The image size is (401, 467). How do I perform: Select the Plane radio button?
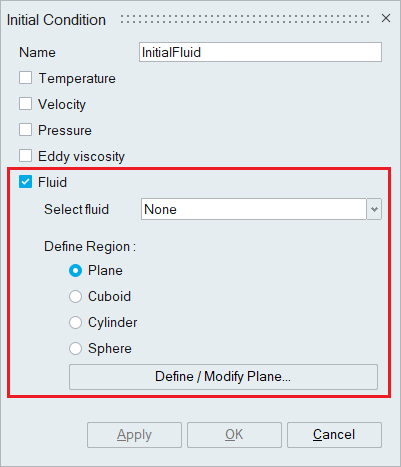[75, 270]
